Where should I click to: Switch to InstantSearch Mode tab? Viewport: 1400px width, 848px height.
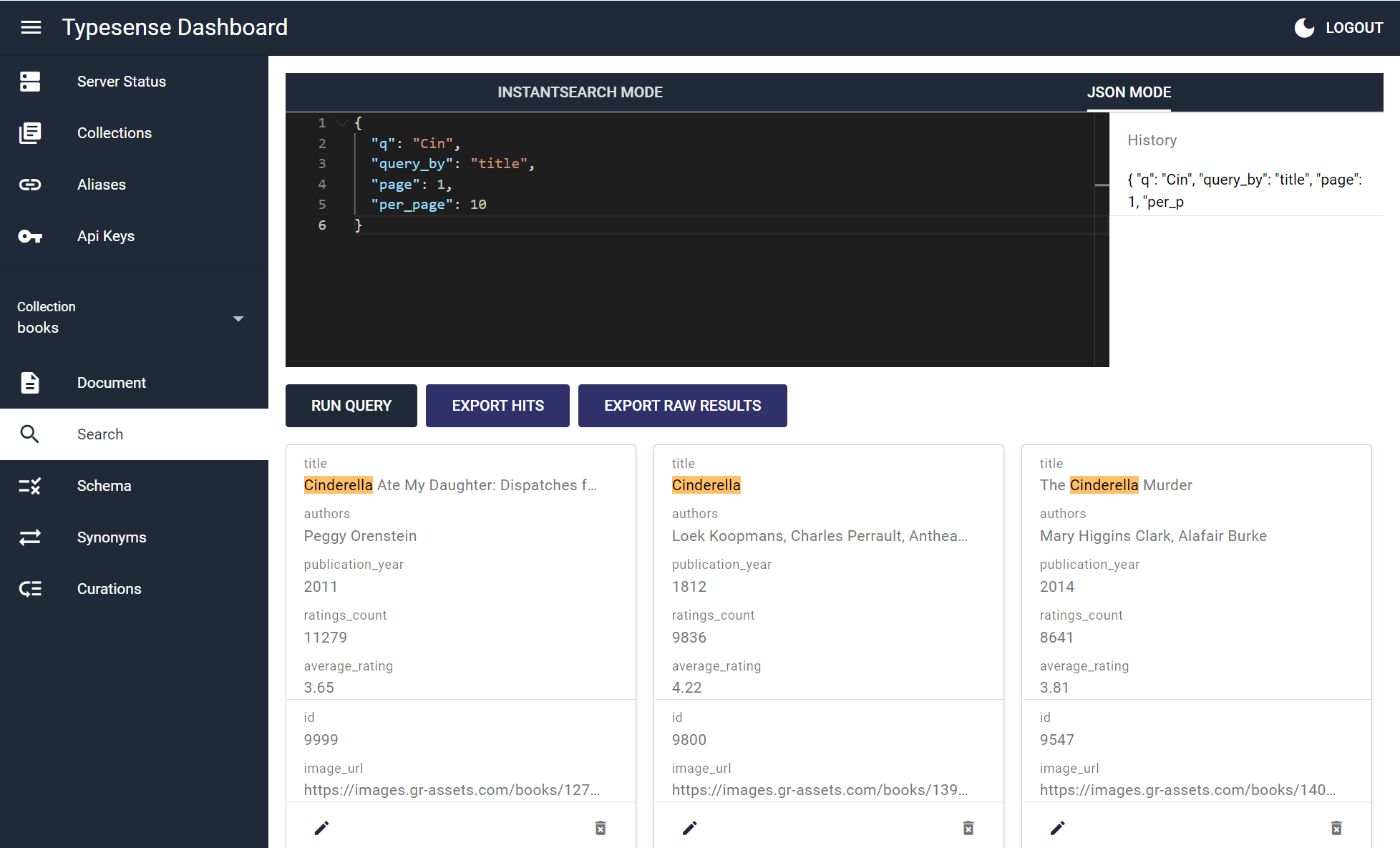pyautogui.click(x=580, y=92)
